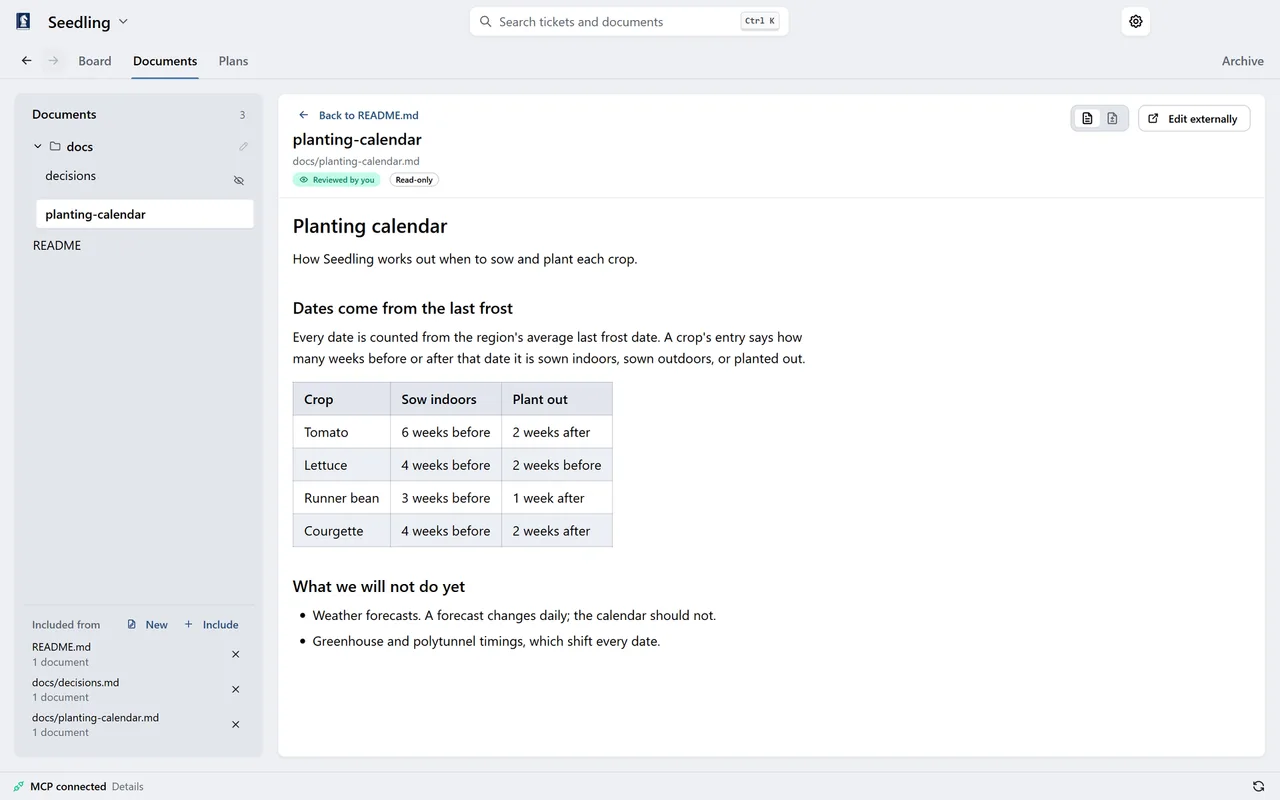The image size is (1280, 800).
Task: Click the Reviewed by you badge
Action: (336, 180)
